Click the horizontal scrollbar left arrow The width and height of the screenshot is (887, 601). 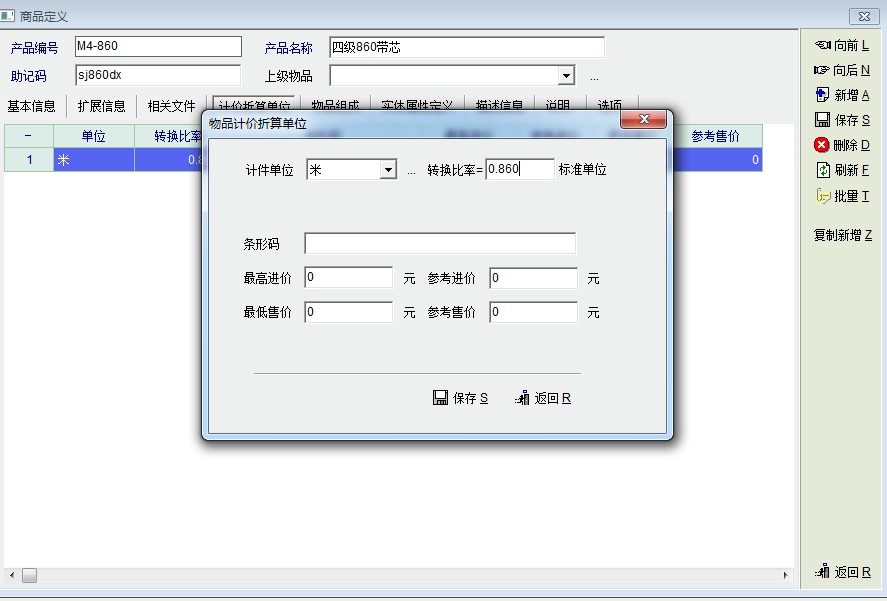(11, 575)
